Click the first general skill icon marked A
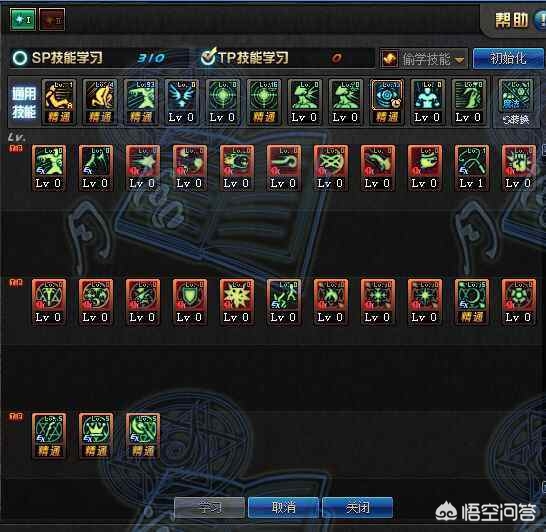 pyautogui.click(x=59, y=101)
